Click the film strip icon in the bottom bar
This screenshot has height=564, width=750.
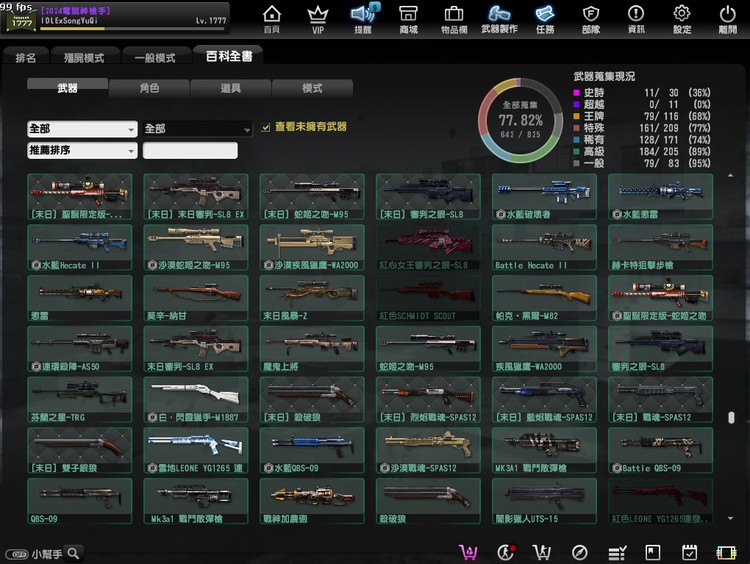[726, 553]
